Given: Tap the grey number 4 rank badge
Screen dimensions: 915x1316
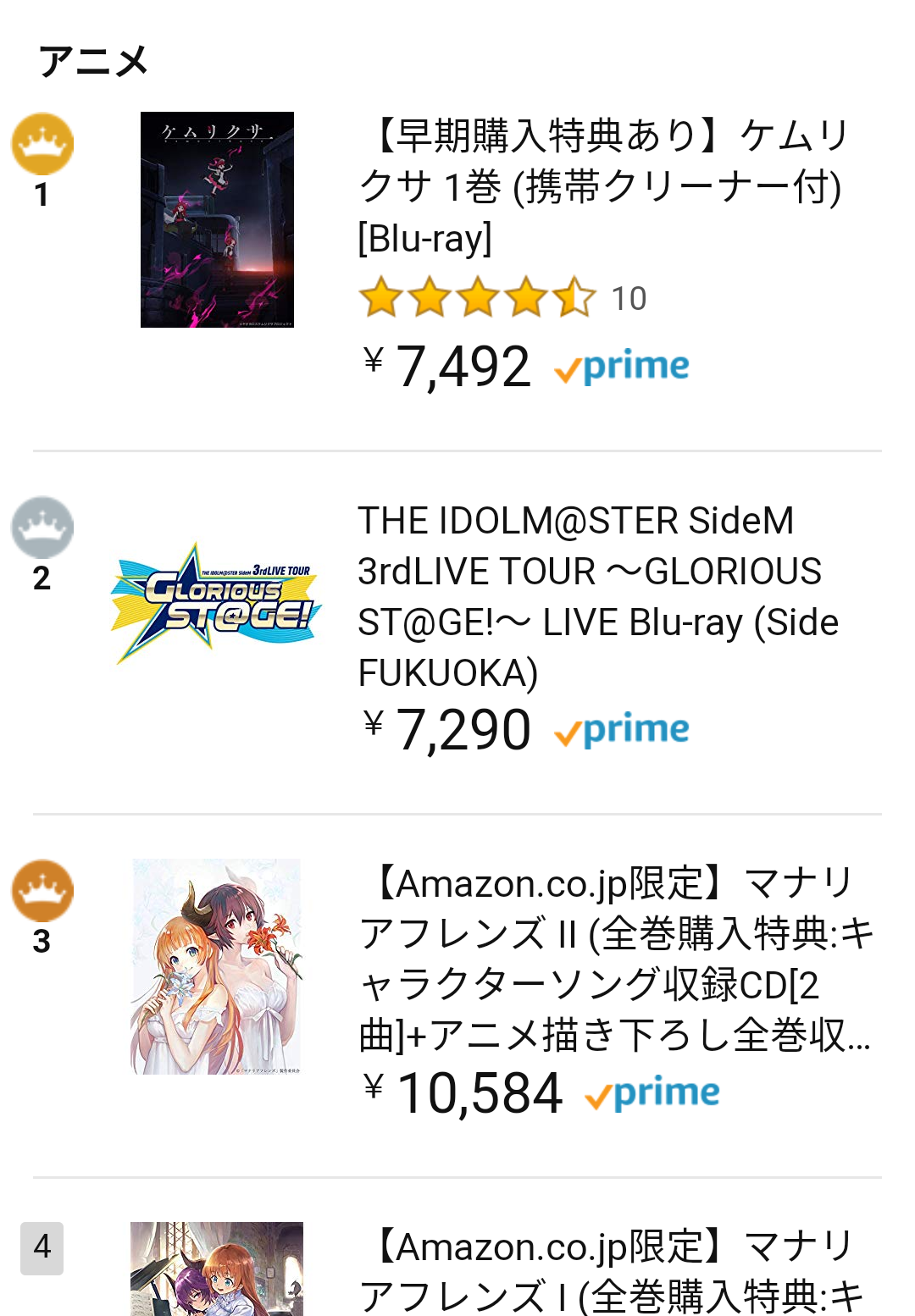Looking at the screenshot, I should click(x=42, y=1247).
